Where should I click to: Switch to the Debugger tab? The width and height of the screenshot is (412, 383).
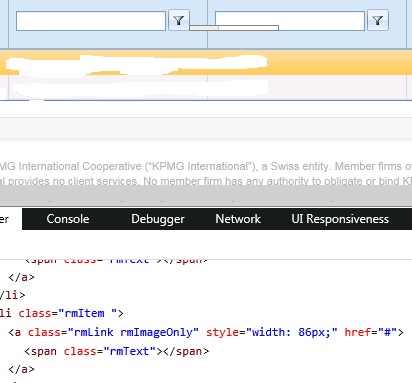click(158, 219)
